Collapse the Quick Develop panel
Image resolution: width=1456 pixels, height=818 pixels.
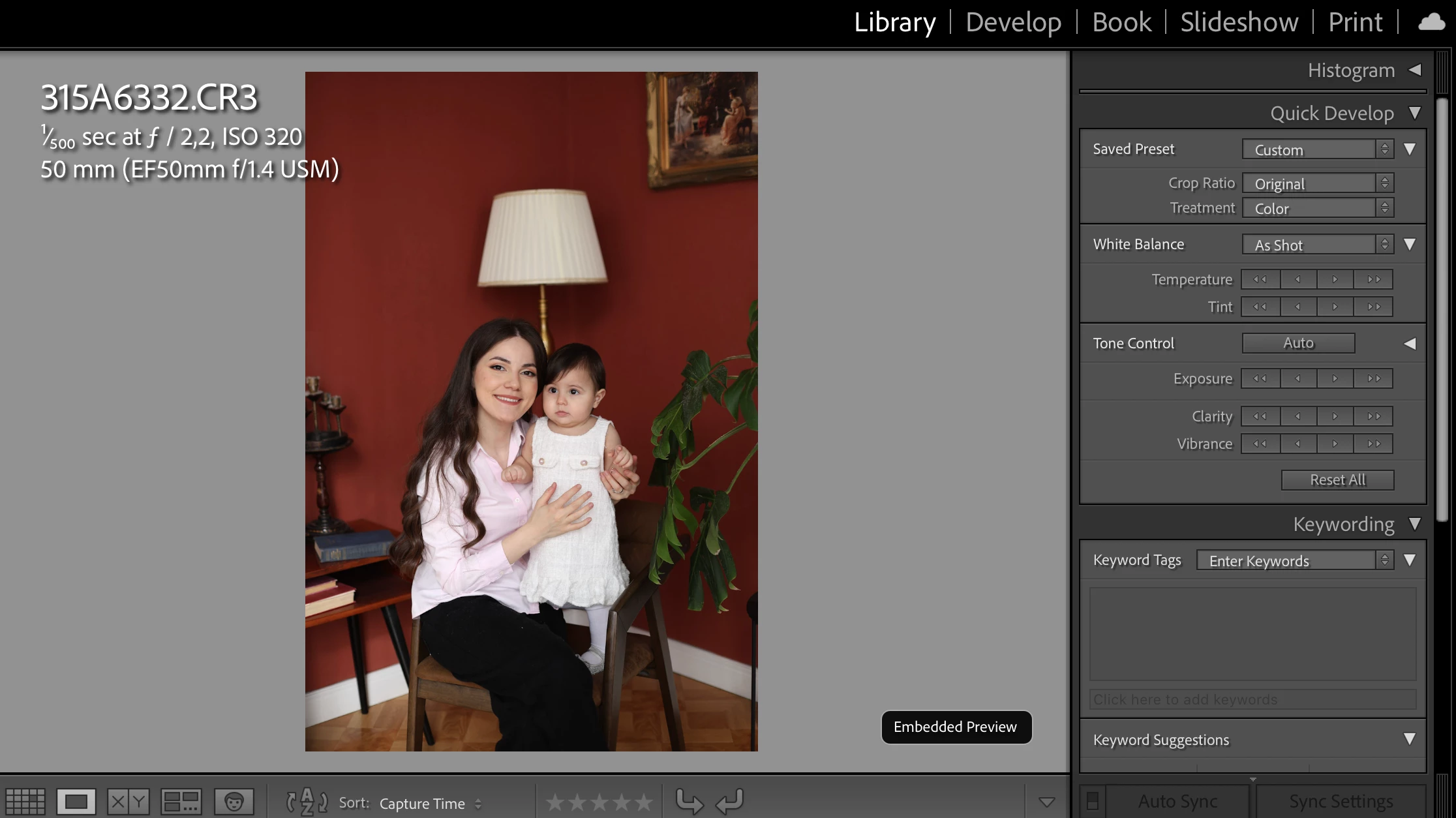pos(1414,113)
